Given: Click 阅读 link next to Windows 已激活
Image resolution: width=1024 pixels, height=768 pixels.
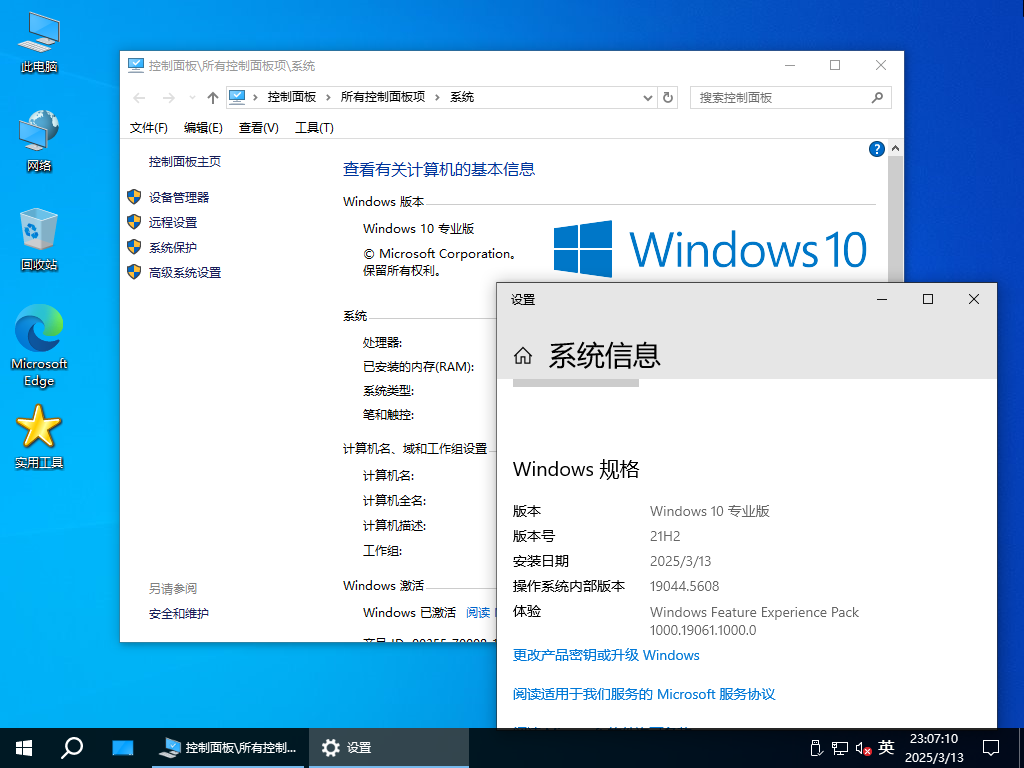Looking at the screenshot, I should click(479, 613).
